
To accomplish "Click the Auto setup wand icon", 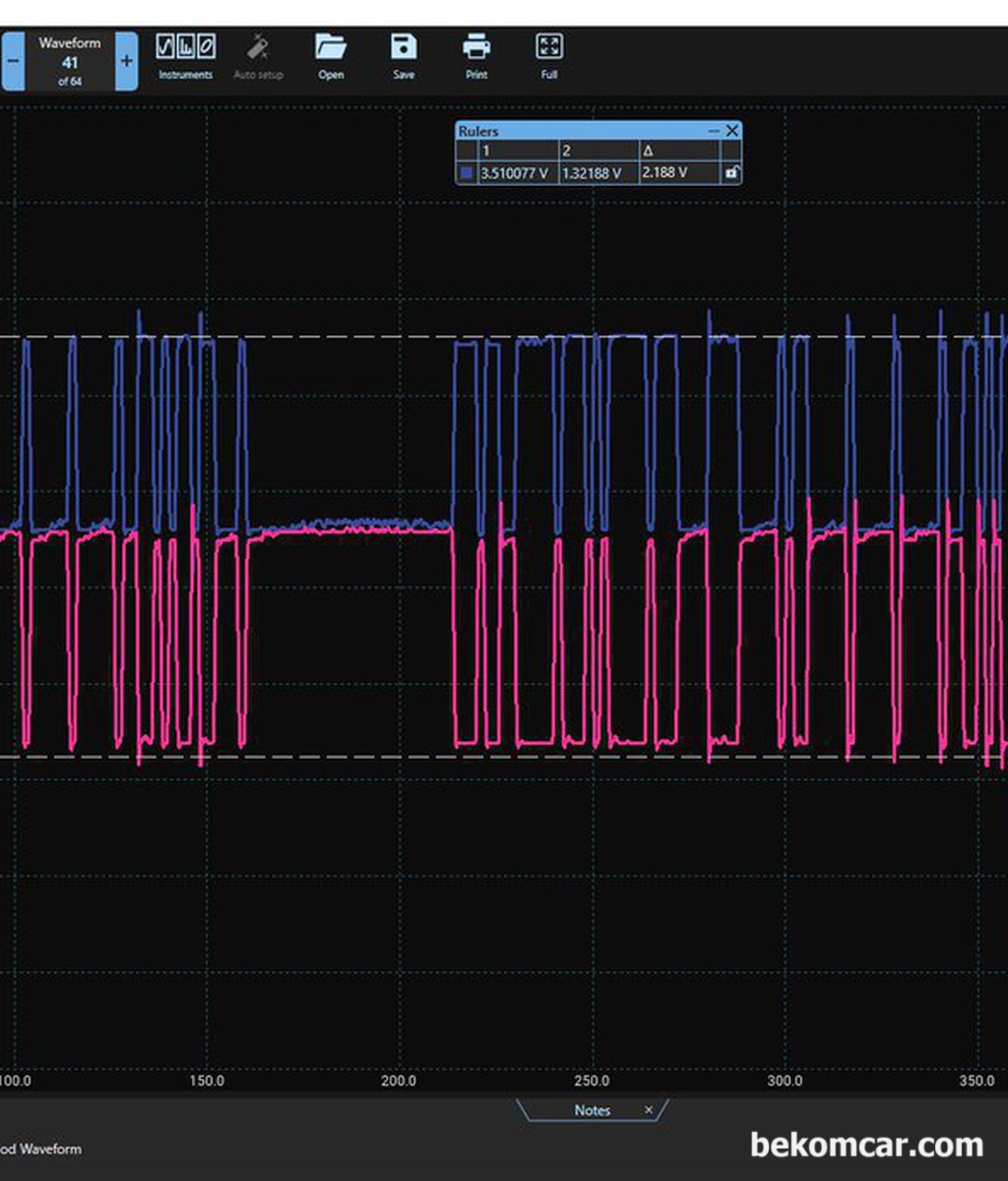I will [258, 46].
